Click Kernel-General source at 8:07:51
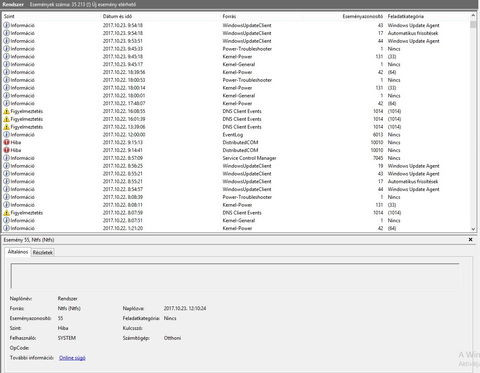 (239, 220)
